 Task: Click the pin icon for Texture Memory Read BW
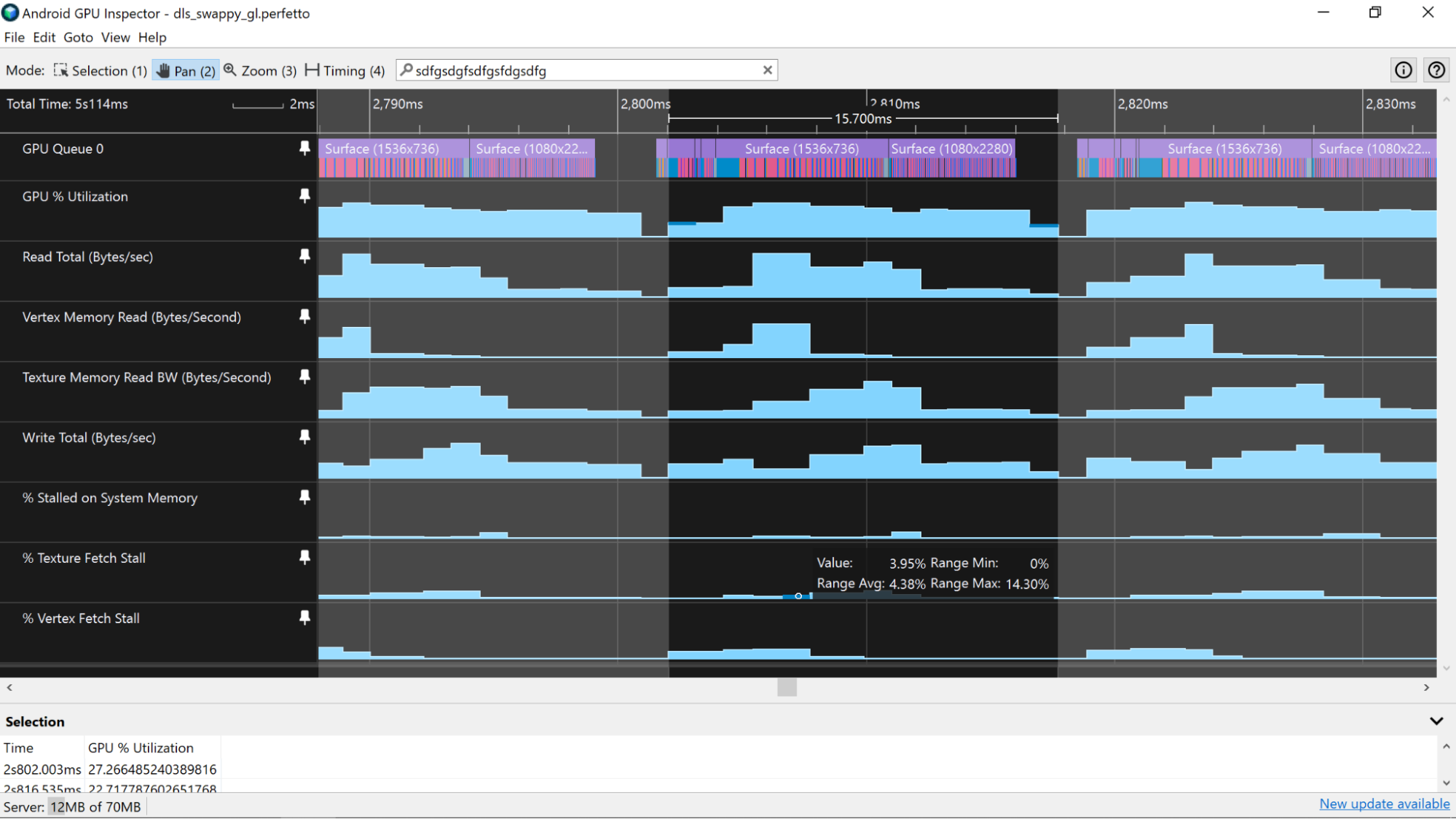[x=305, y=378]
